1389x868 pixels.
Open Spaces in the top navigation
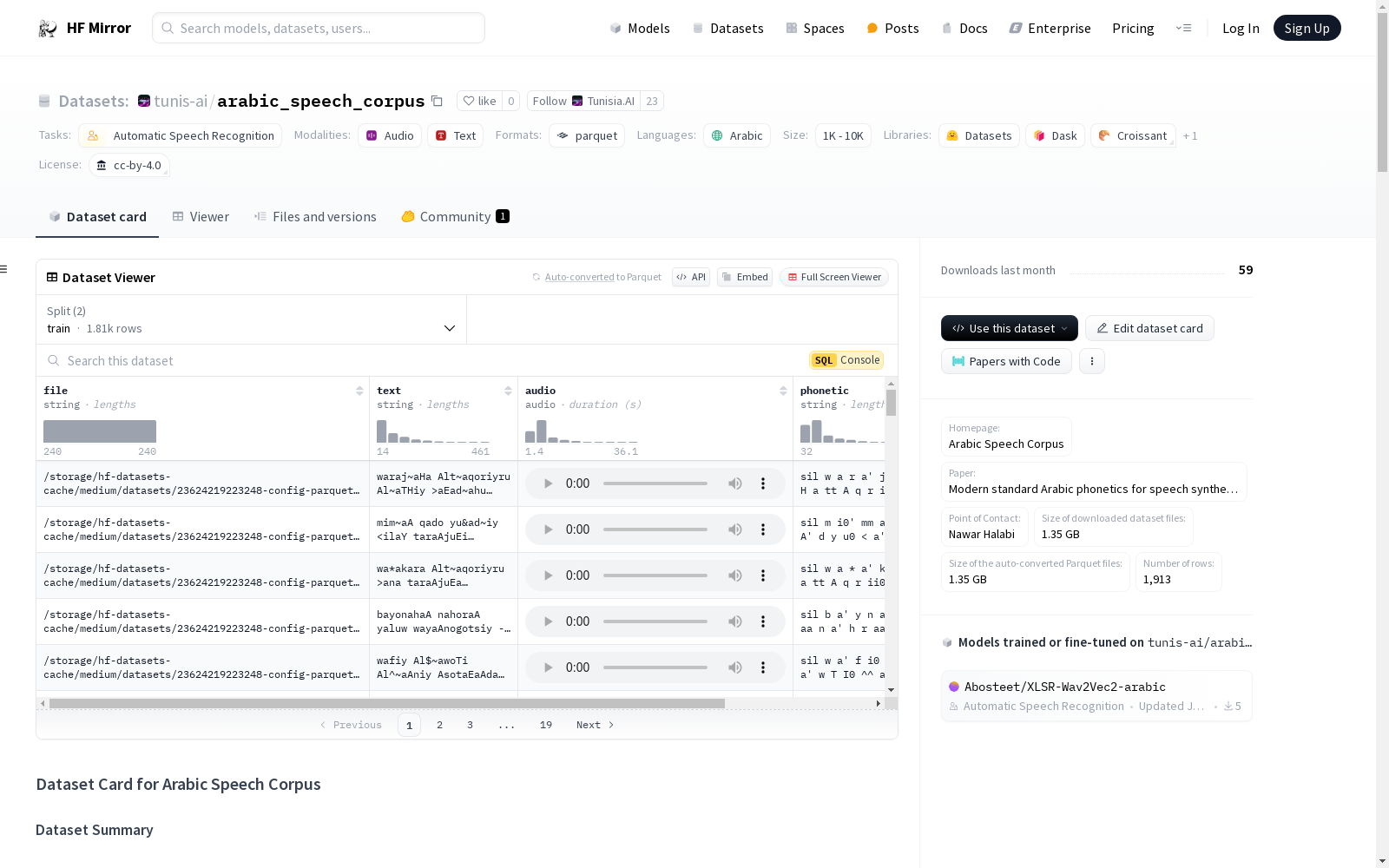[814, 28]
